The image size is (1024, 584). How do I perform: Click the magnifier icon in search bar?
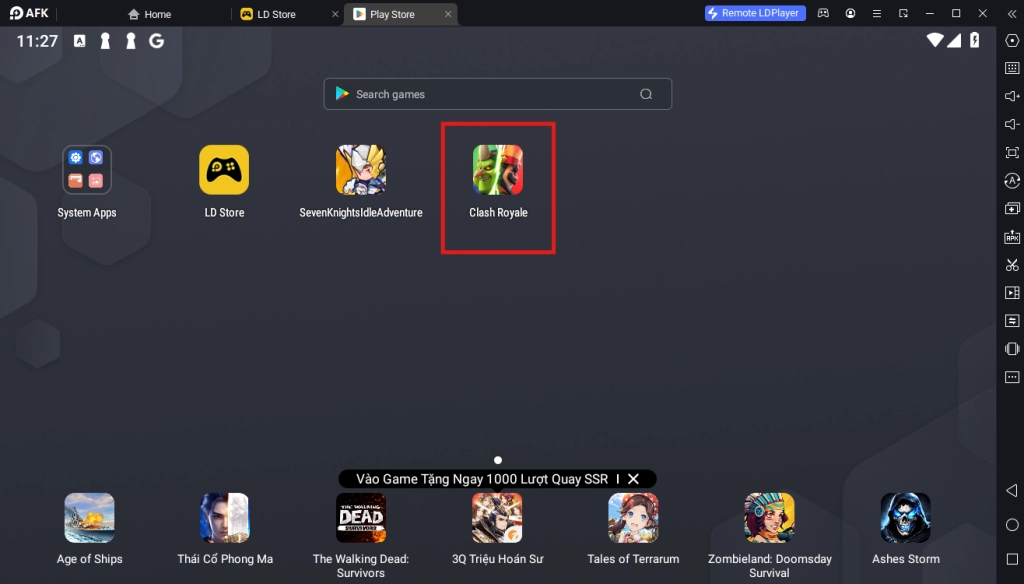pos(646,94)
